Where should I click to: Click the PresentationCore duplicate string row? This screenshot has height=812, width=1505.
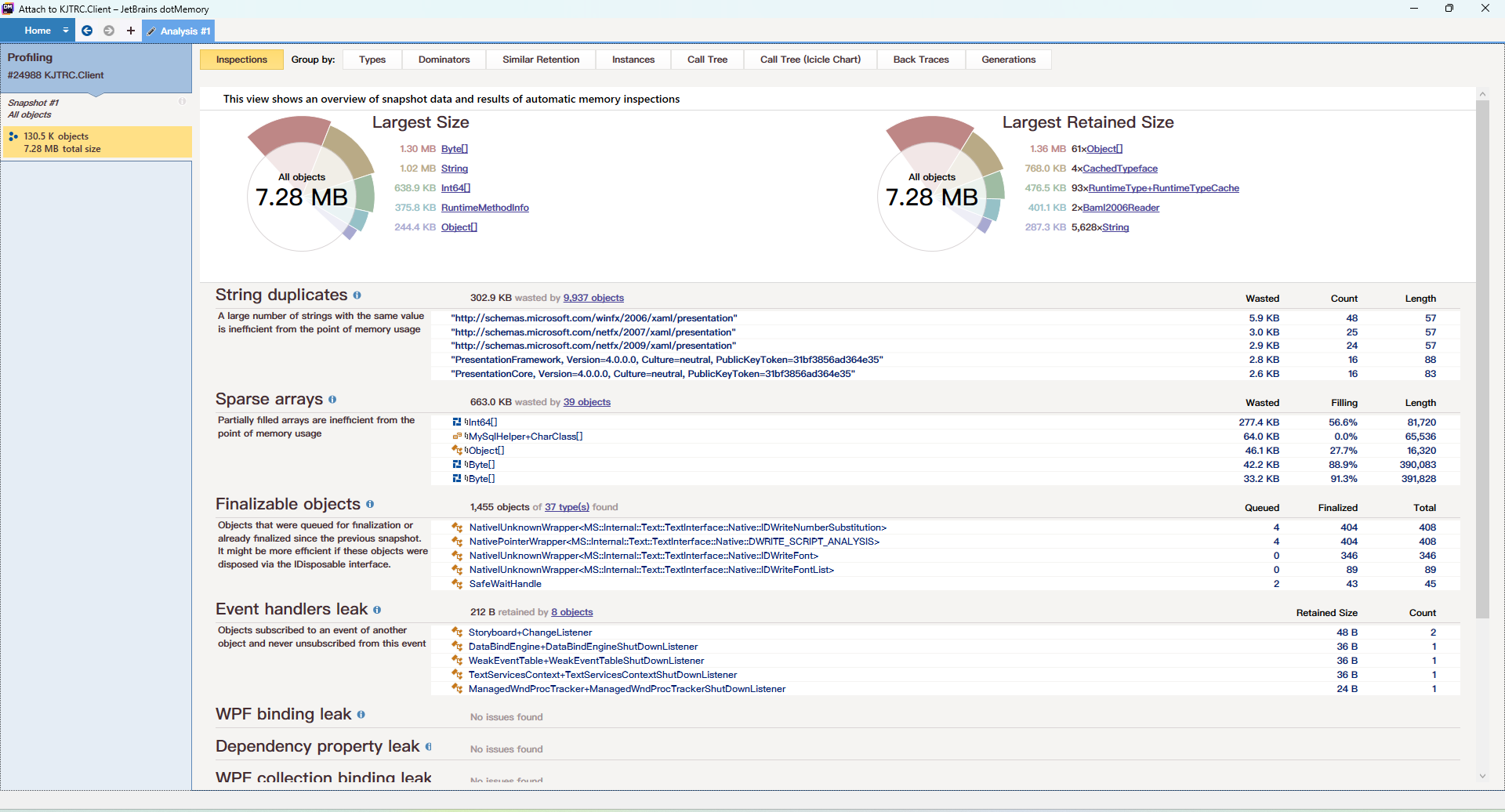[945, 374]
